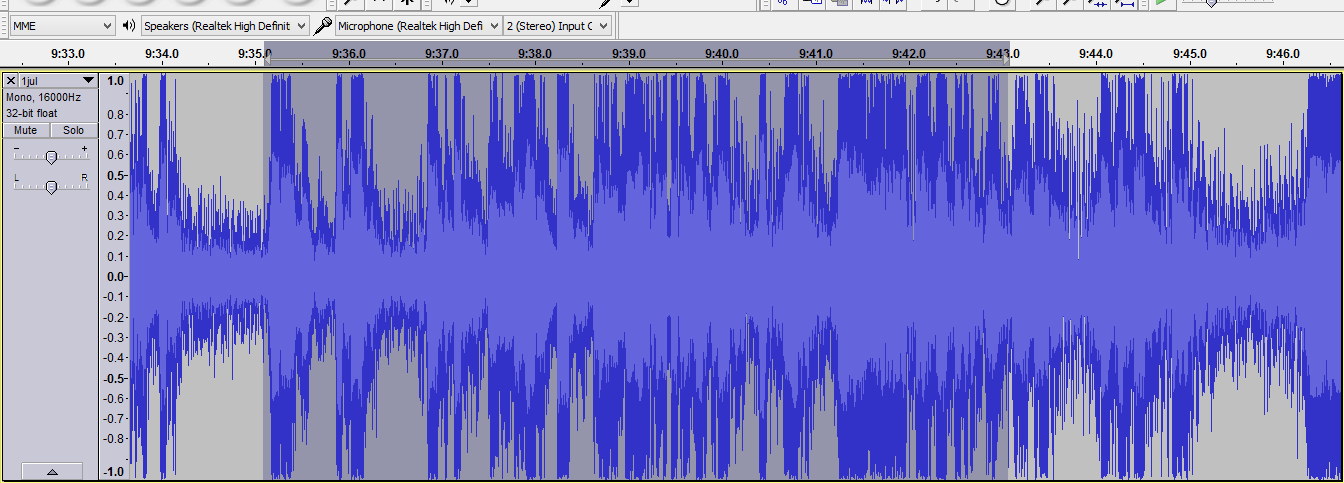1344x483 pixels.
Task: Click the -0.5 value on vertical scale
Action: pyautogui.click(x=114, y=378)
